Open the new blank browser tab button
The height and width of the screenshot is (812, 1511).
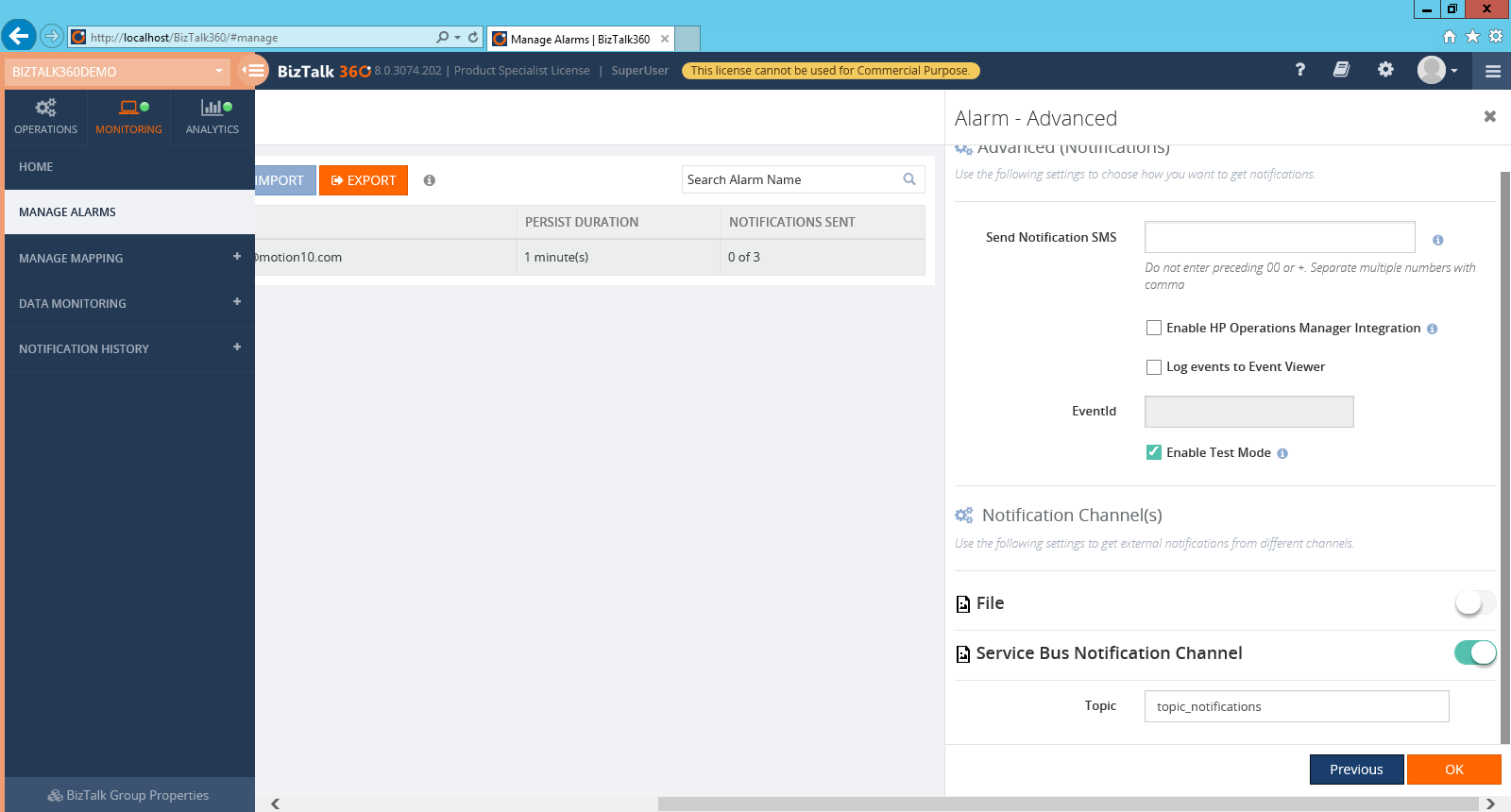688,39
